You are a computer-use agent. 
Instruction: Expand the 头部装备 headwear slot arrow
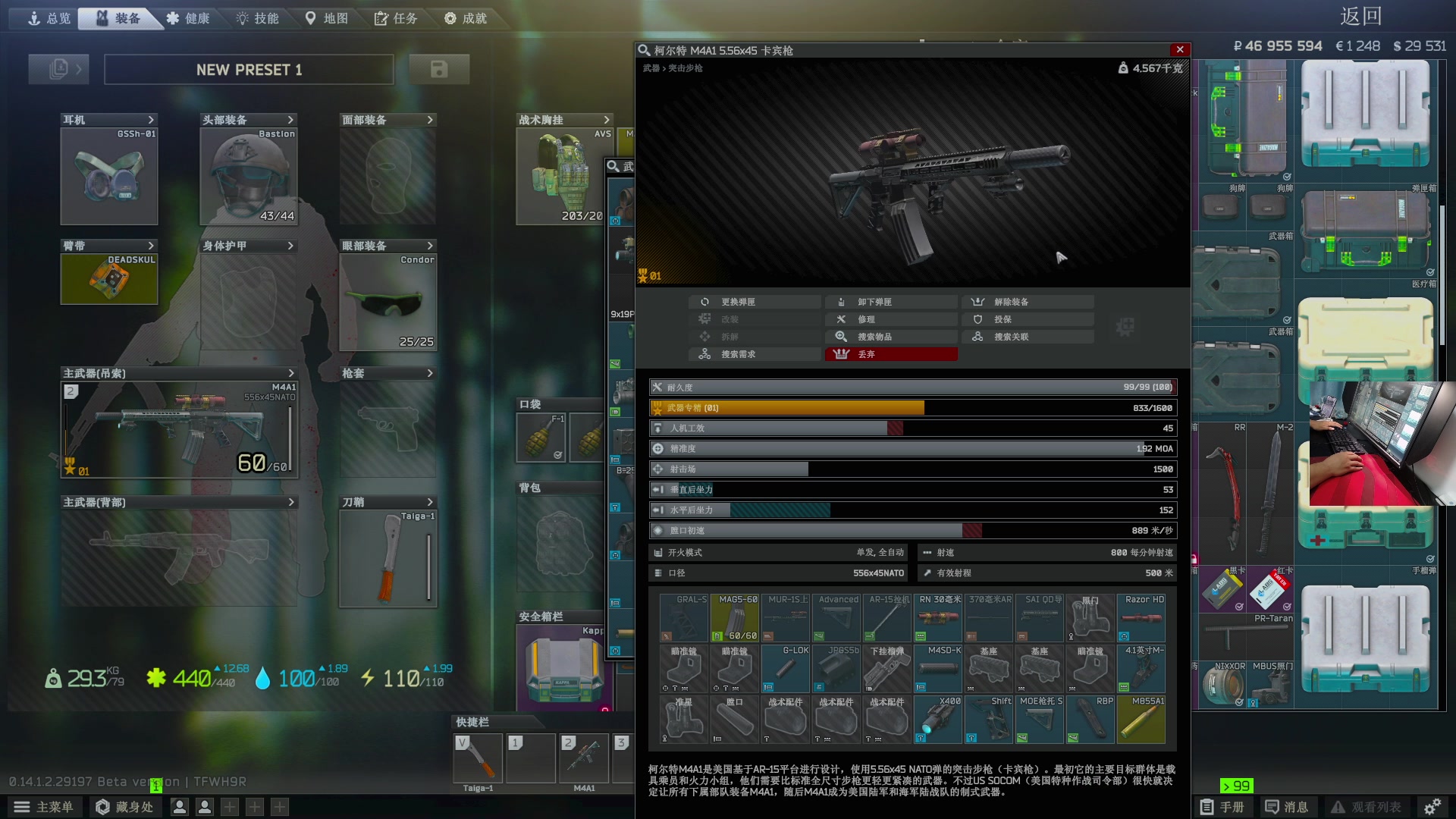tap(290, 120)
